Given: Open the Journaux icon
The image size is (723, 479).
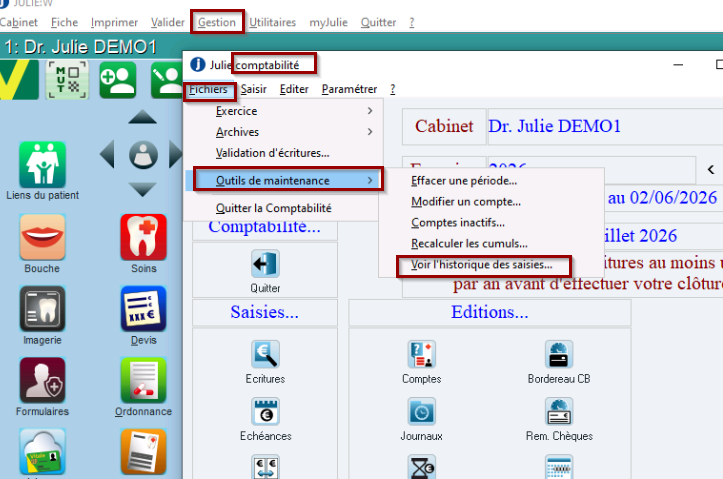Looking at the screenshot, I should coord(421,412).
